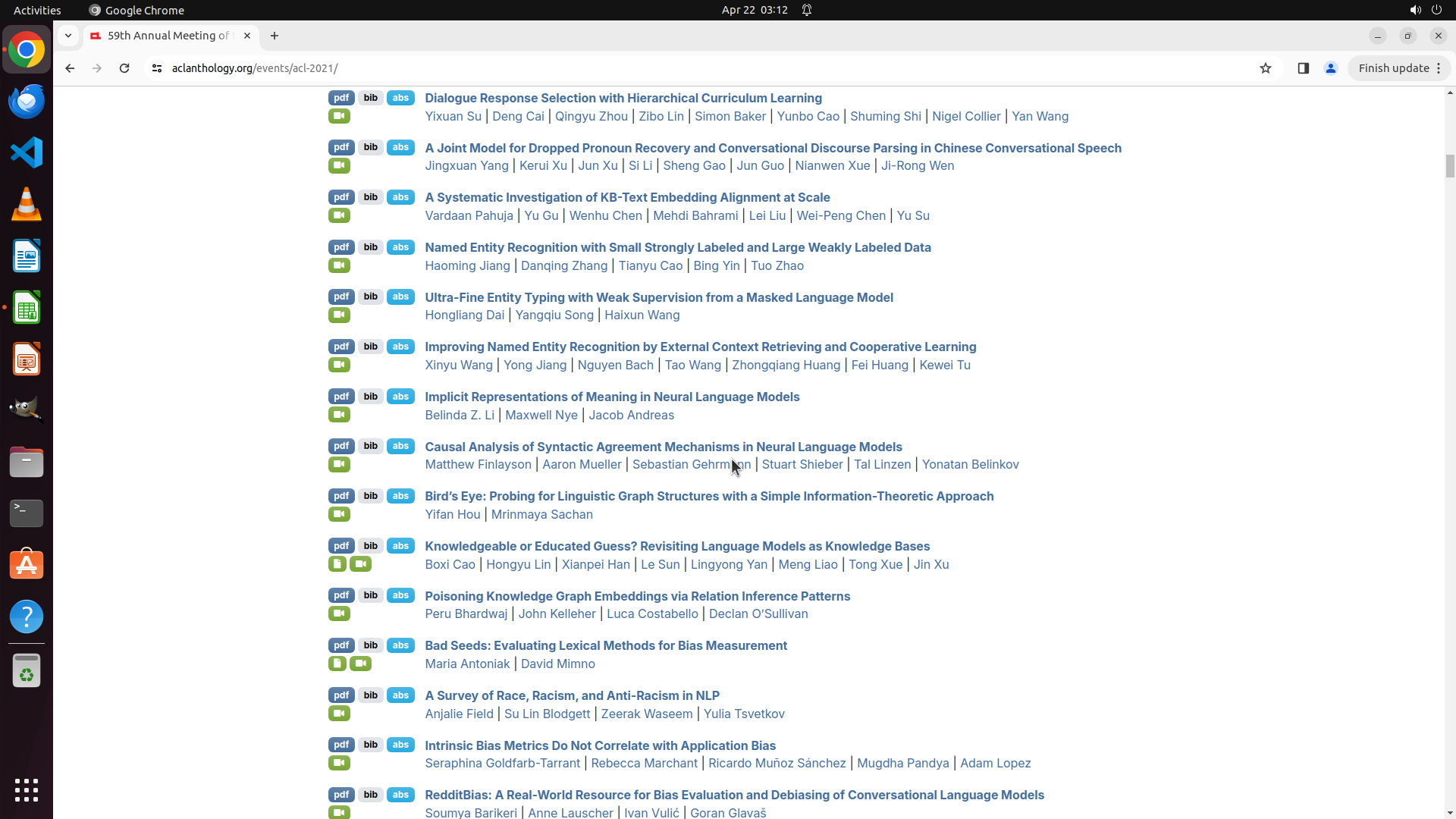Viewport: 1456px width, 819px height.
Task: Show abstract of A Survey of Race, Racism paper
Action: [400, 695]
